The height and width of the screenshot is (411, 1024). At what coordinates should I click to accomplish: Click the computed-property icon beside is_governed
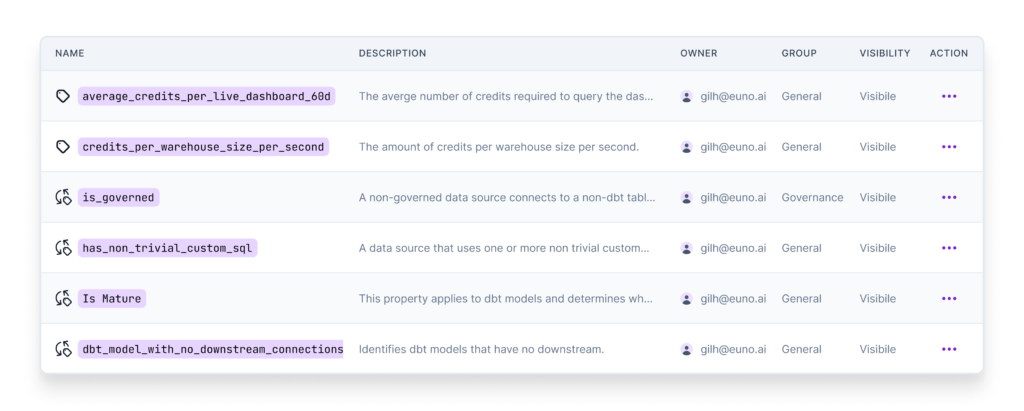[63, 197]
